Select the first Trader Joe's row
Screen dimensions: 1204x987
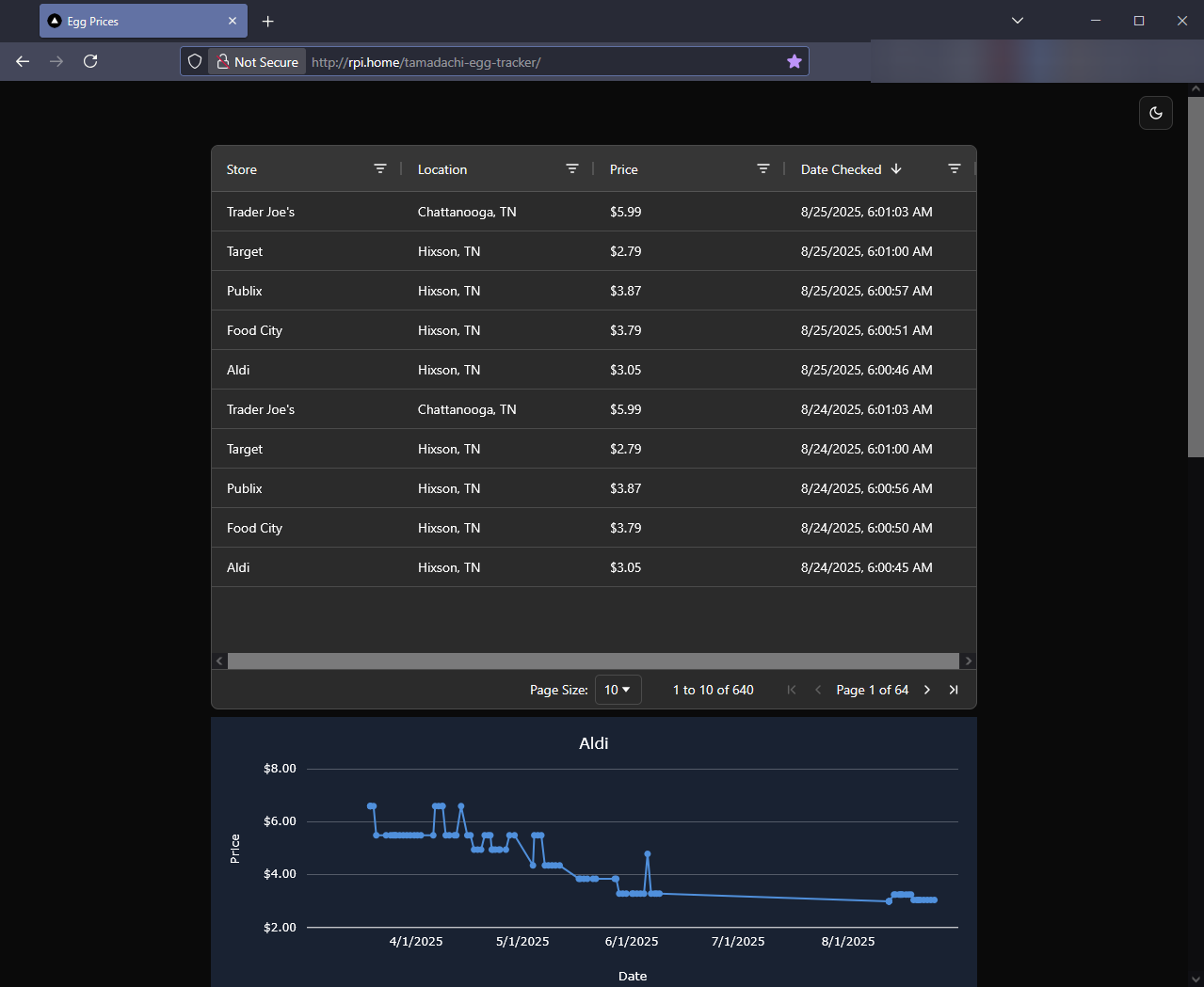[x=593, y=212]
